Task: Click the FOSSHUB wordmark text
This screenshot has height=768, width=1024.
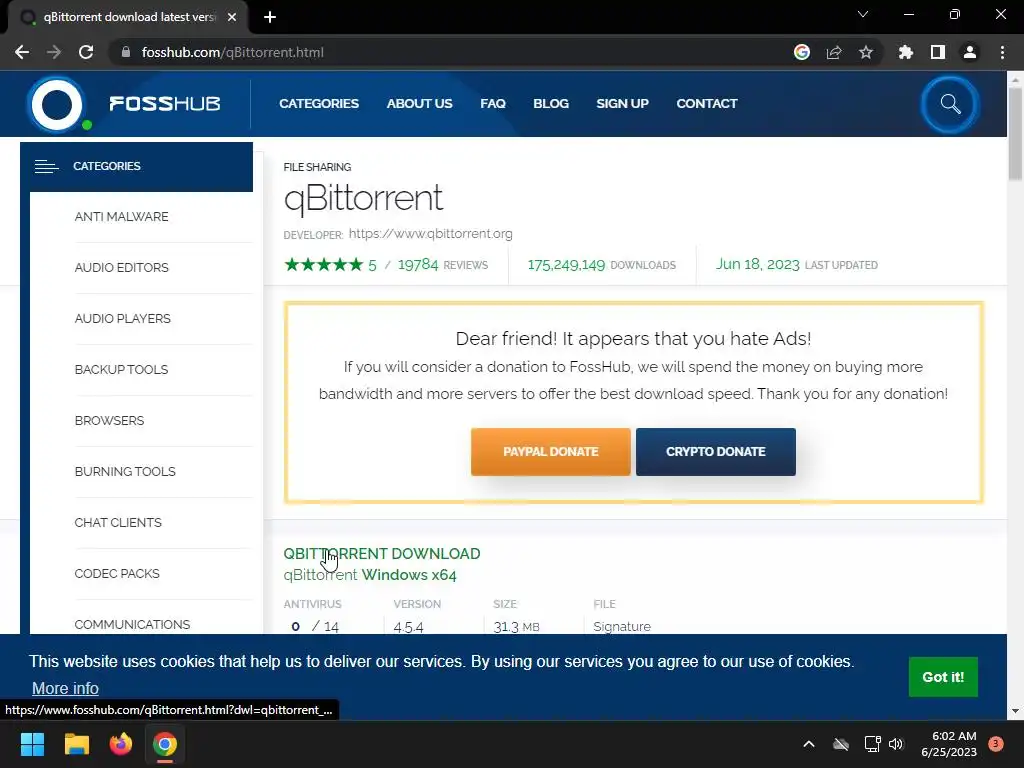Action: 165,104
